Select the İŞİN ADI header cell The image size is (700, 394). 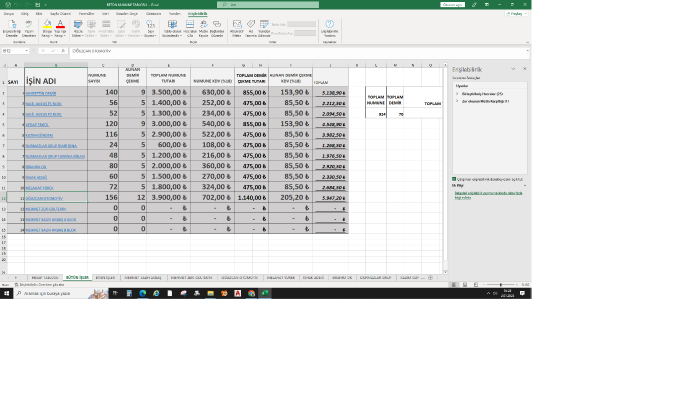(x=56, y=77)
